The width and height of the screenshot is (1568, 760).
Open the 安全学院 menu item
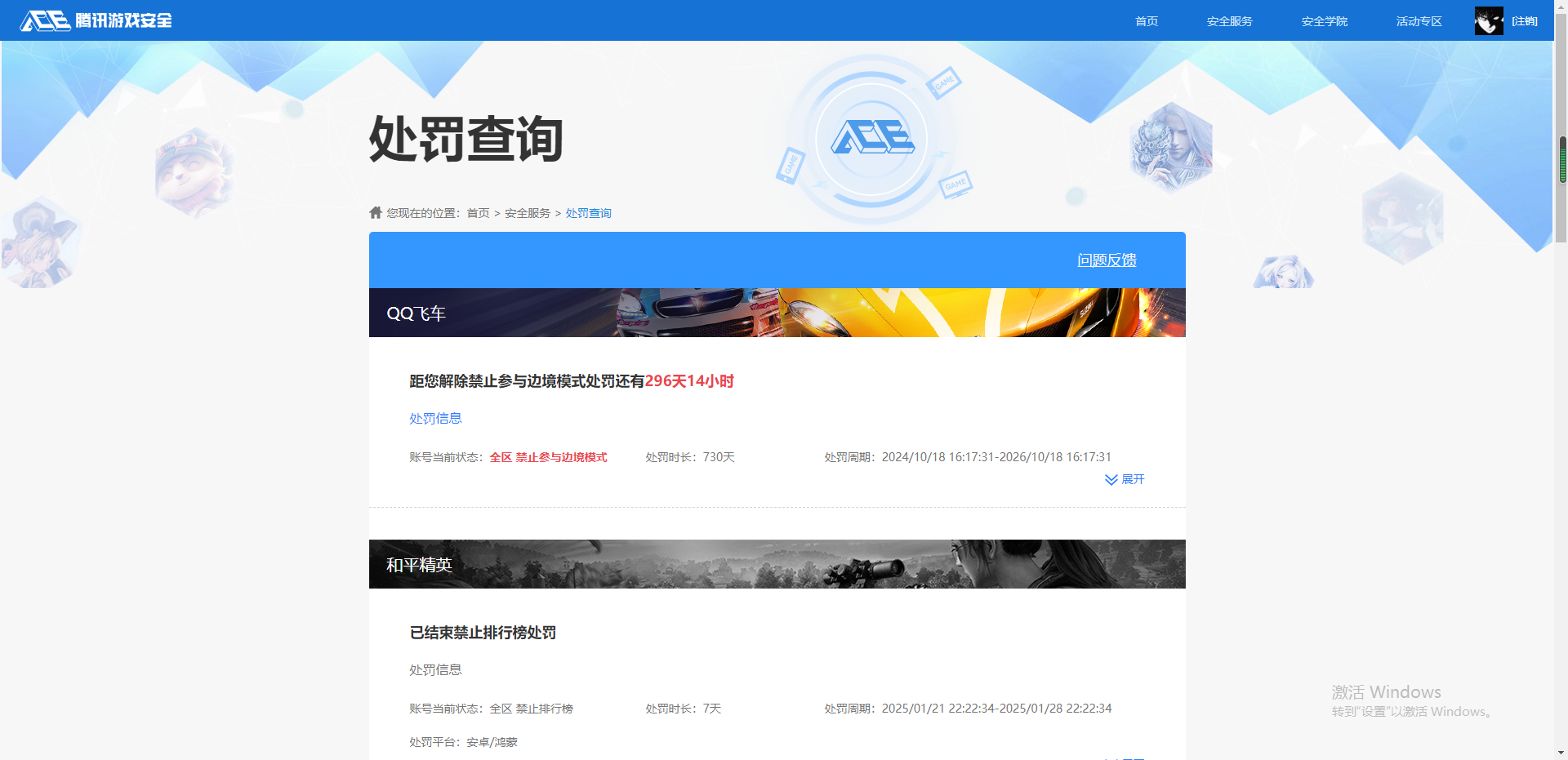click(x=1324, y=20)
